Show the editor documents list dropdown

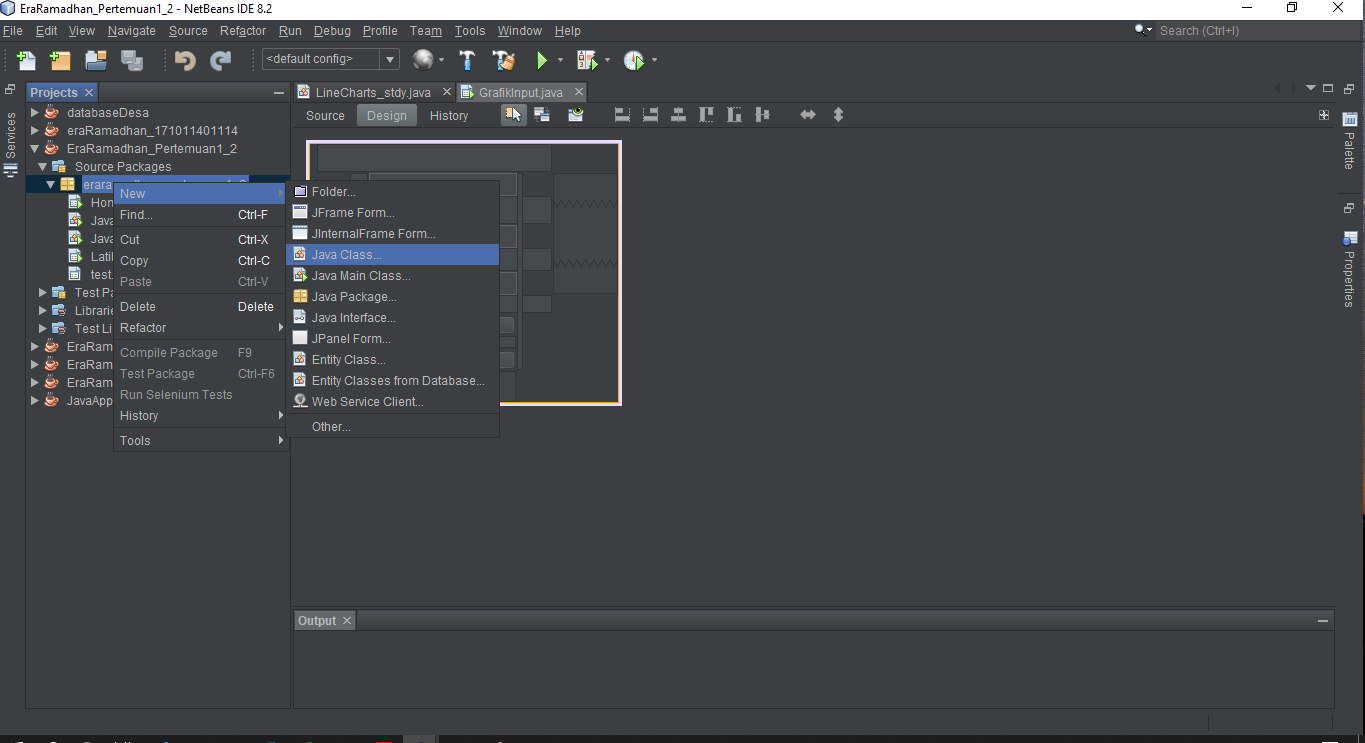[1310, 88]
